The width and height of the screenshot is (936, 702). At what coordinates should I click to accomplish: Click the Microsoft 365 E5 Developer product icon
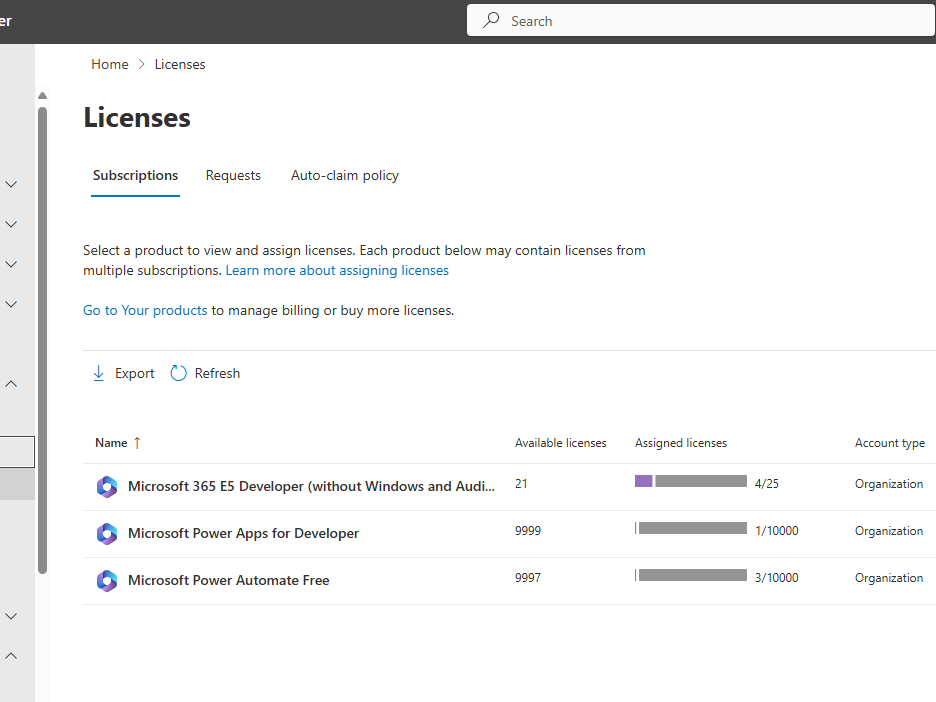coord(107,487)
